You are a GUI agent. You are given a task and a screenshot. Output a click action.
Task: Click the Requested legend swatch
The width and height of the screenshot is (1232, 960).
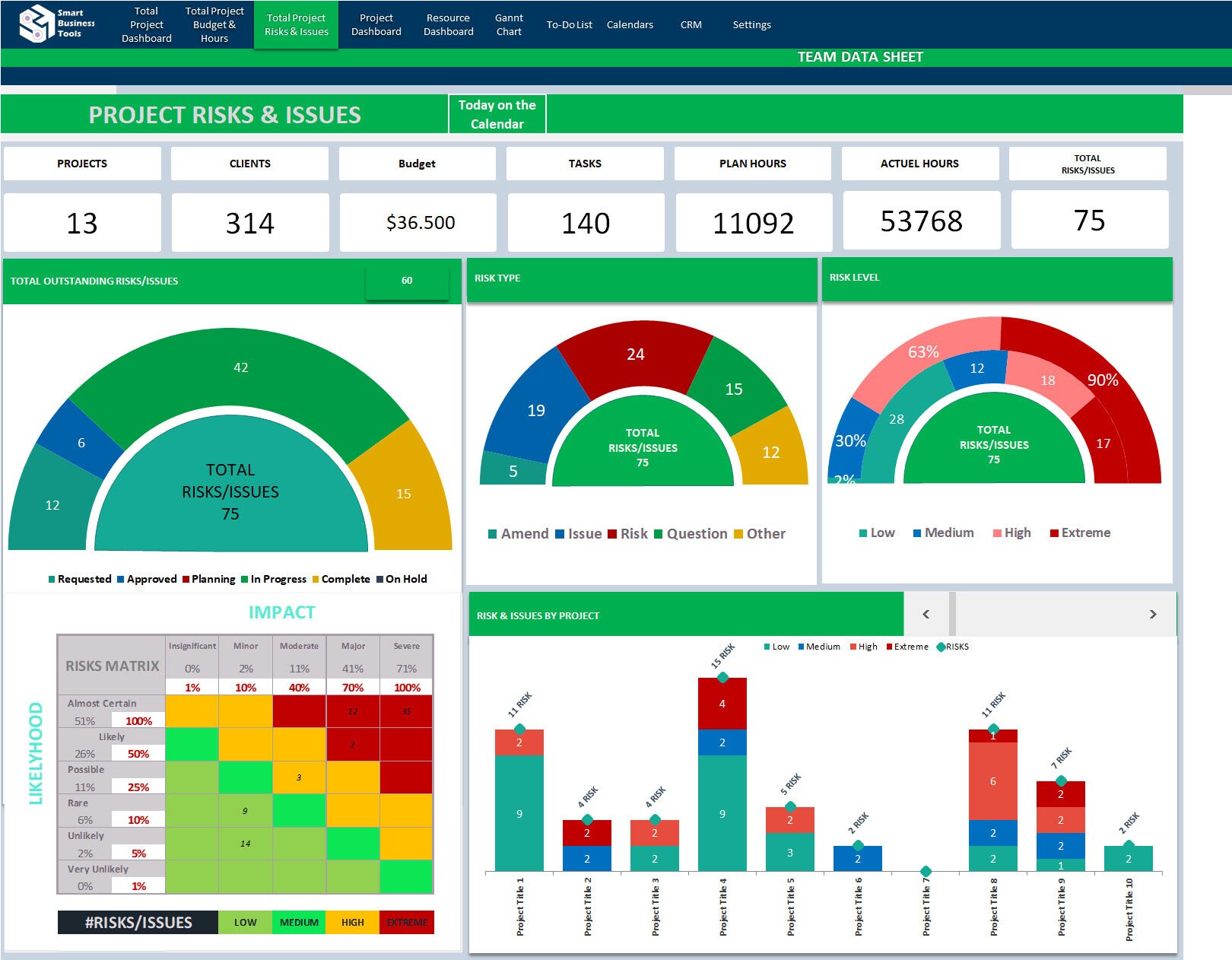click(52, 580)
